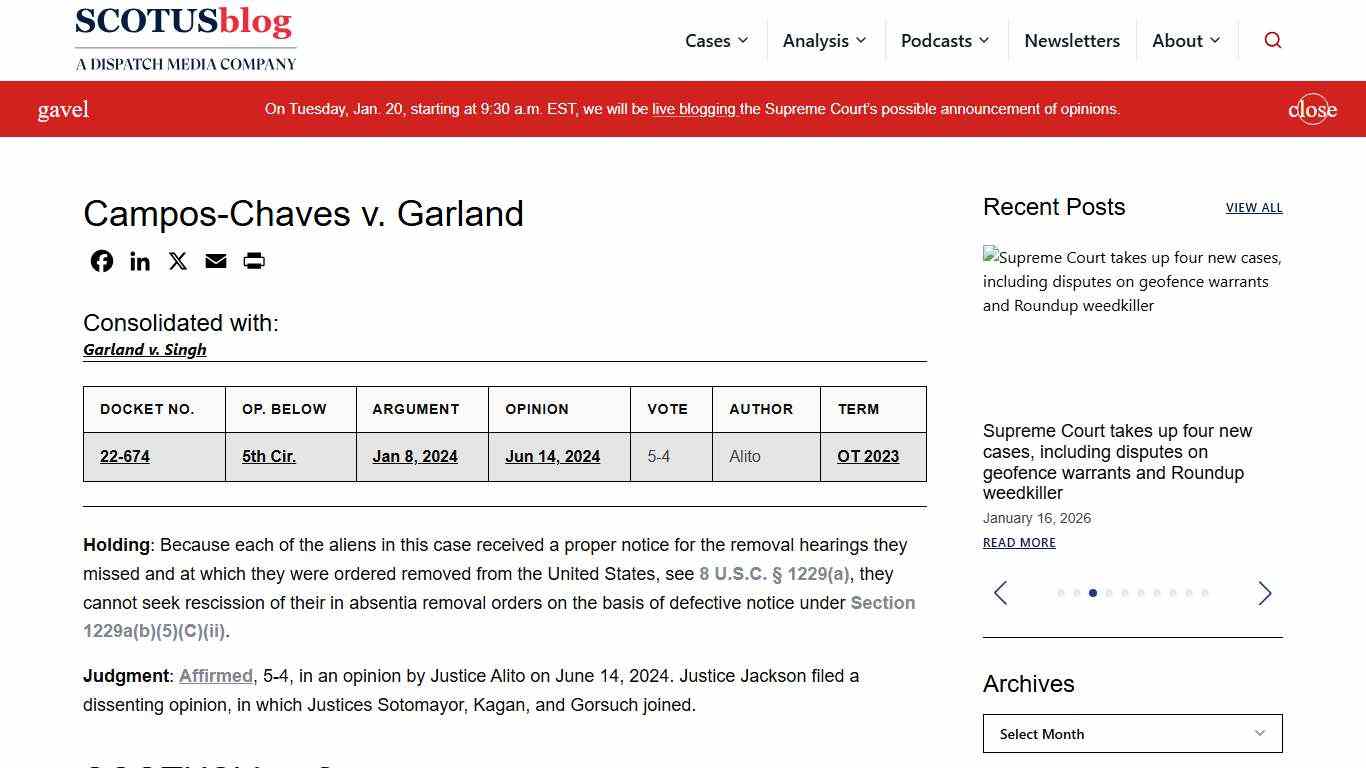Open the Cases dropdown menu
Screen dimensions: 1366x768
[x=716, y=40]
